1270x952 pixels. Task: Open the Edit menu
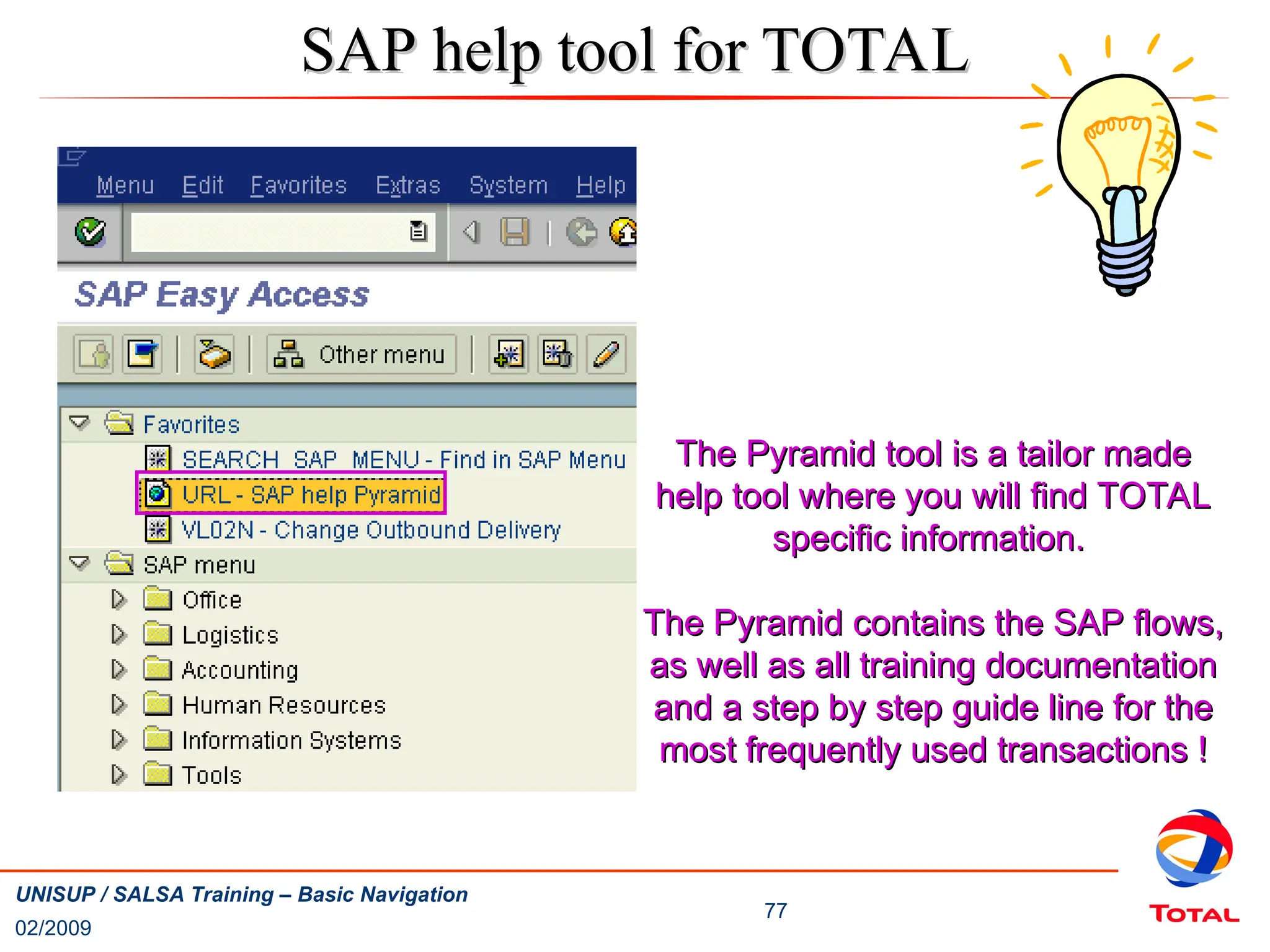point(203,185)
